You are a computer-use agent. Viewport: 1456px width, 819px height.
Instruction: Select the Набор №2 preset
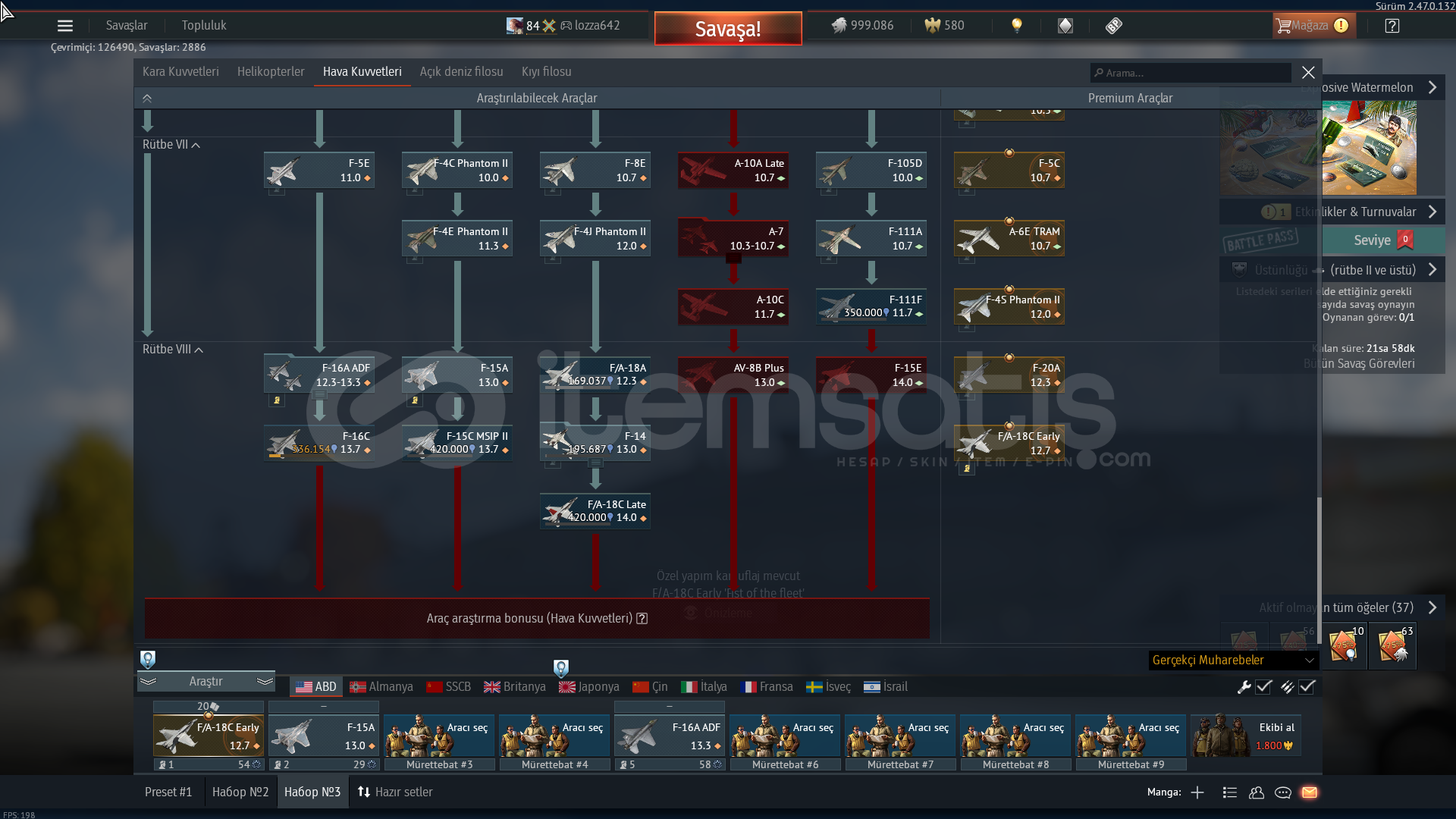click(240, 792)
